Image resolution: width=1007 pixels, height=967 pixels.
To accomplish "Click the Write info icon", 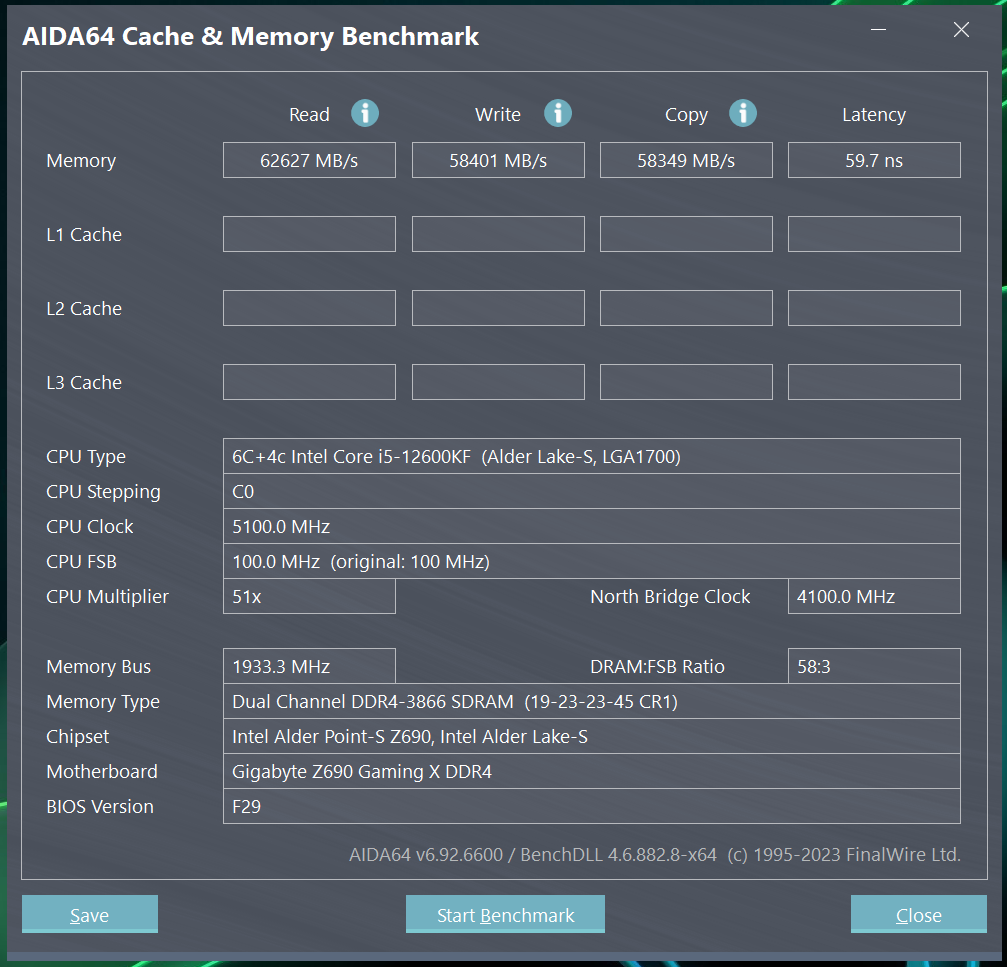I will pos(557,113).
